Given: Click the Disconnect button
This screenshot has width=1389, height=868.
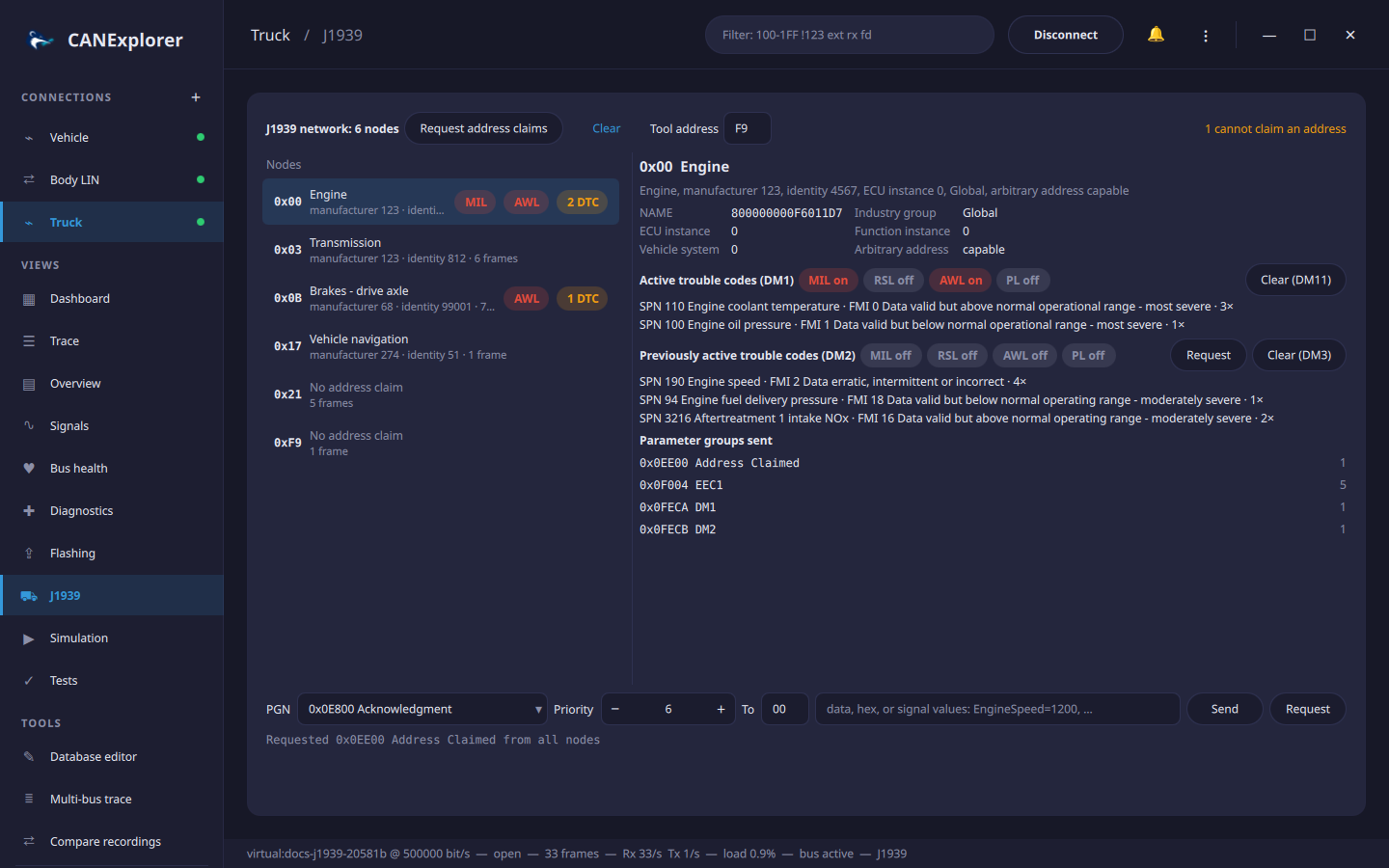Looking at the screenshot, I should [x=1066, y=35].
